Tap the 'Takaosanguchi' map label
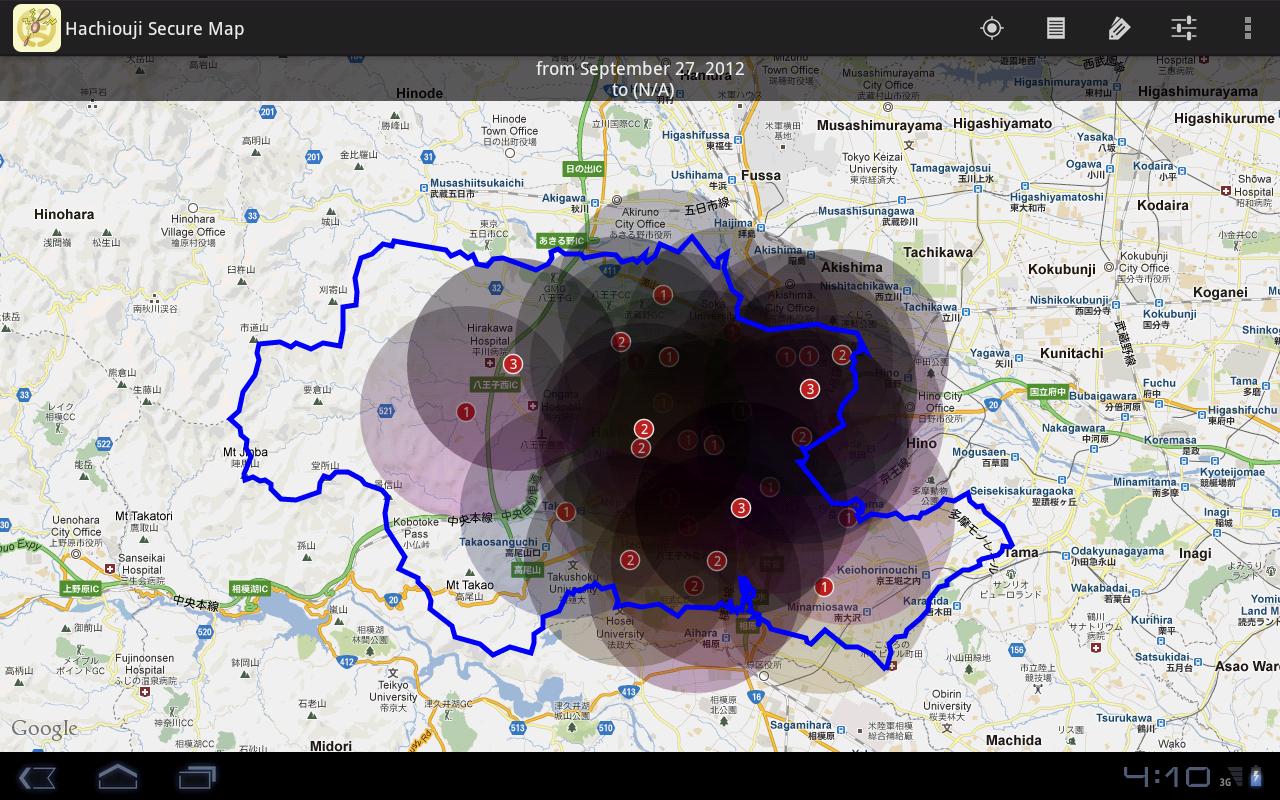The height and width of the screenshot is (800, 1280). (498, 541)
